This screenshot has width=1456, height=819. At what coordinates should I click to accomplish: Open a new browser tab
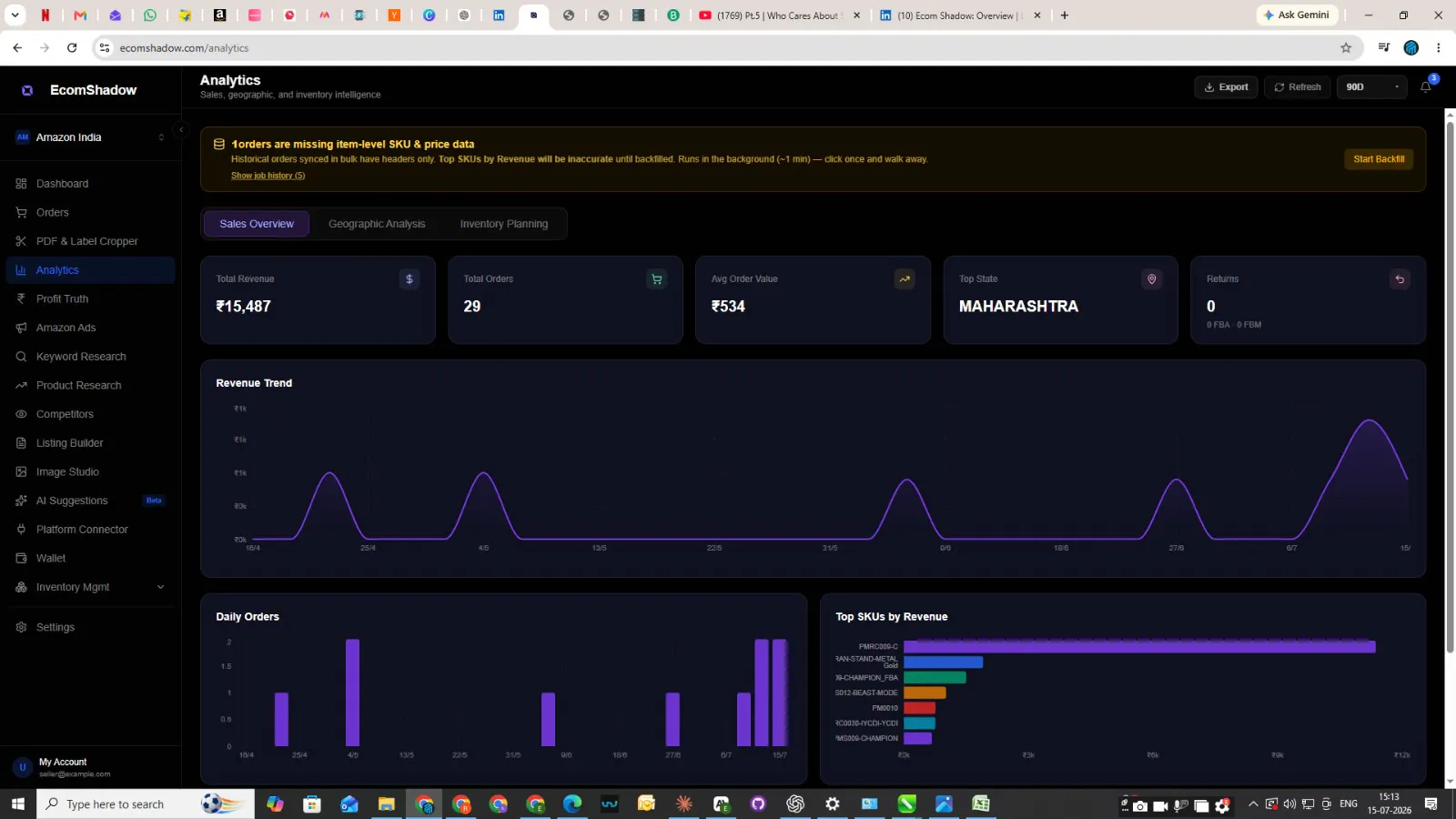1065,15
